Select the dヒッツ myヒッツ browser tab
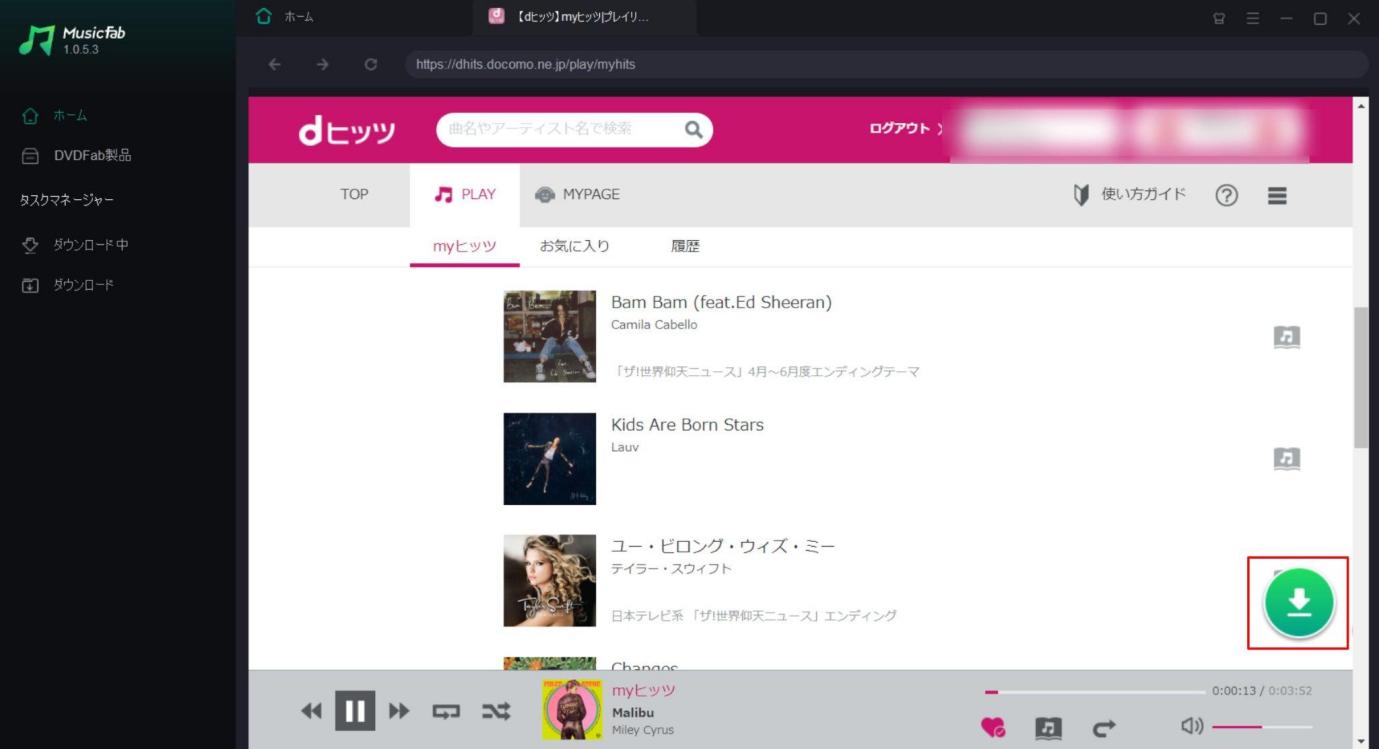Screen dimensions: 1379x749 (x=584, y=17)
